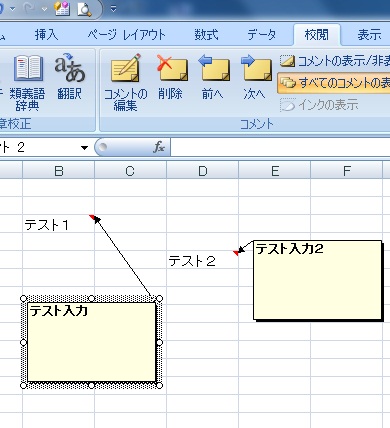Image resolution: width=390 pixels, height=428 pixels.
Task: Switch to the ページ レイアウト tab
Action: pos(126,35)
